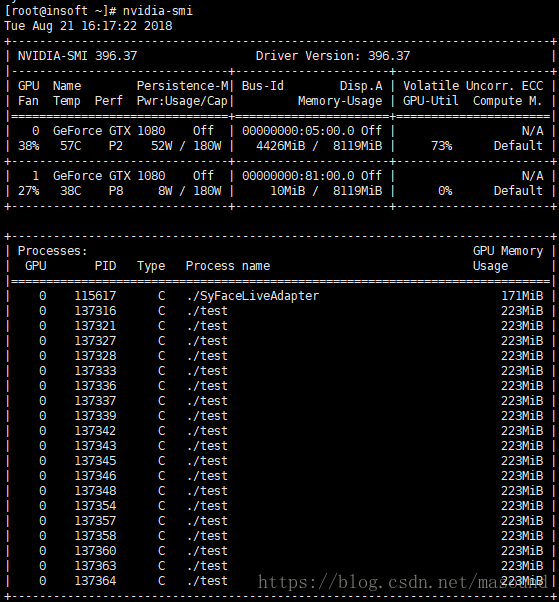Click PID 137354

pos(95,506)
